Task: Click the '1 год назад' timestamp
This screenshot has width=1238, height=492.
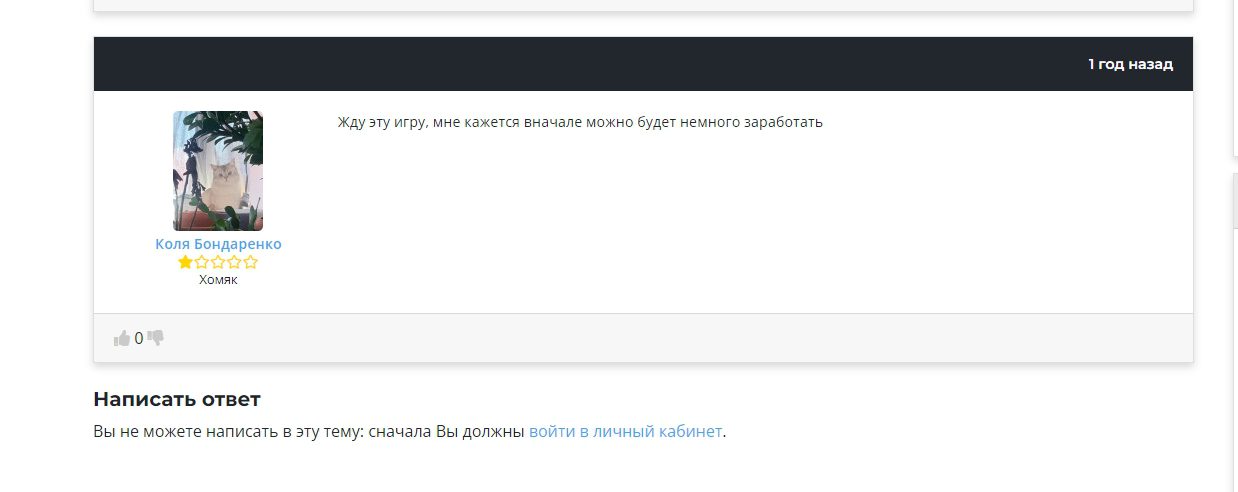Action: coord(1130,64)
